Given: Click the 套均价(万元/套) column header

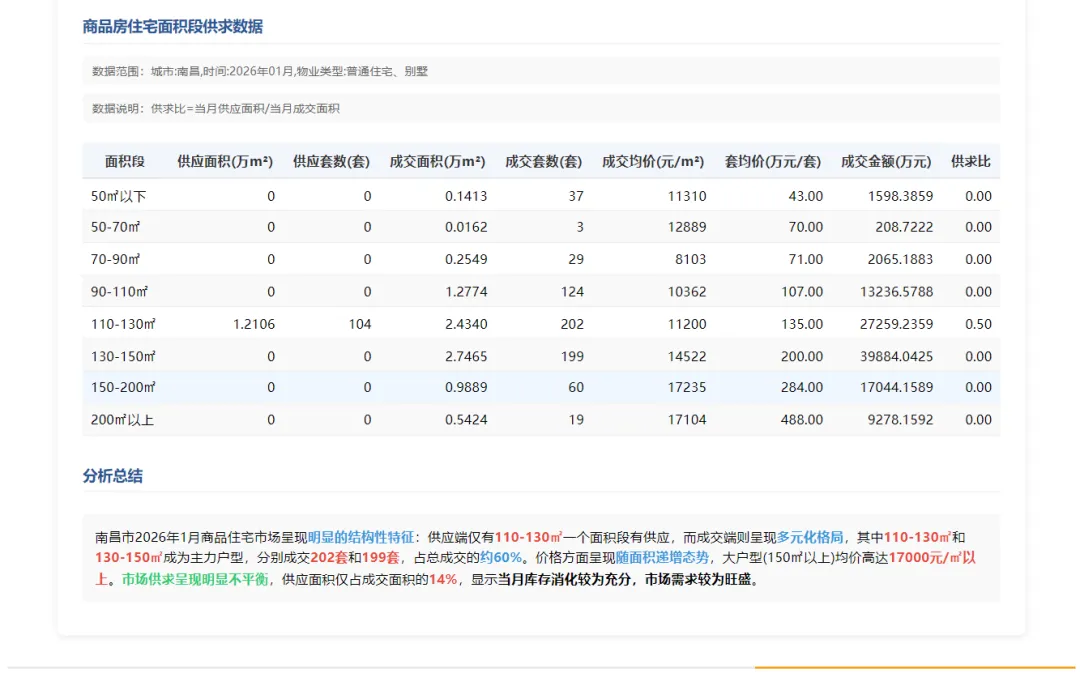Looking at the screenshot, I should pos(773,161).
